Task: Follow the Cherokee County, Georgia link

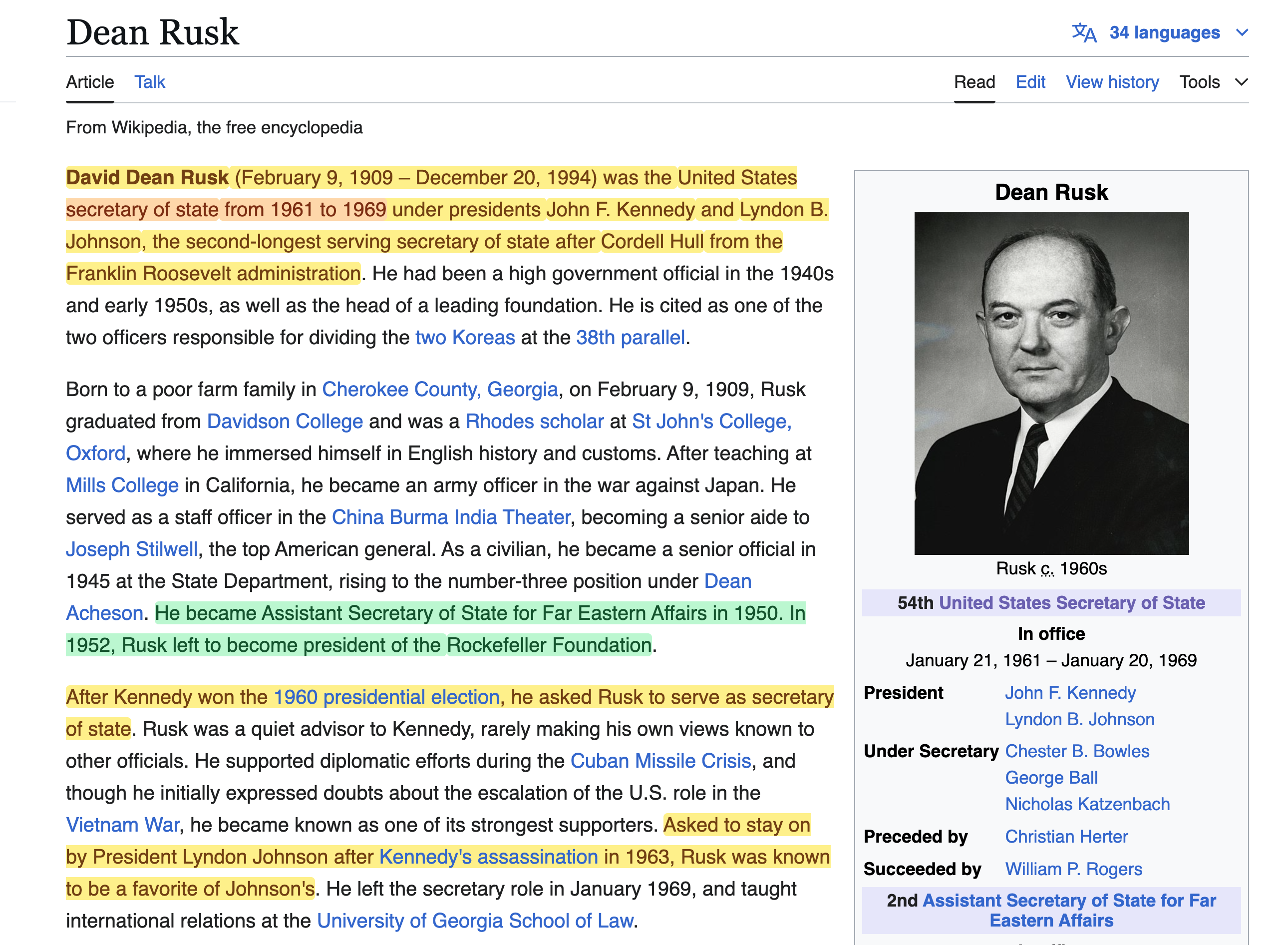Action: click(x=440, y=390)
